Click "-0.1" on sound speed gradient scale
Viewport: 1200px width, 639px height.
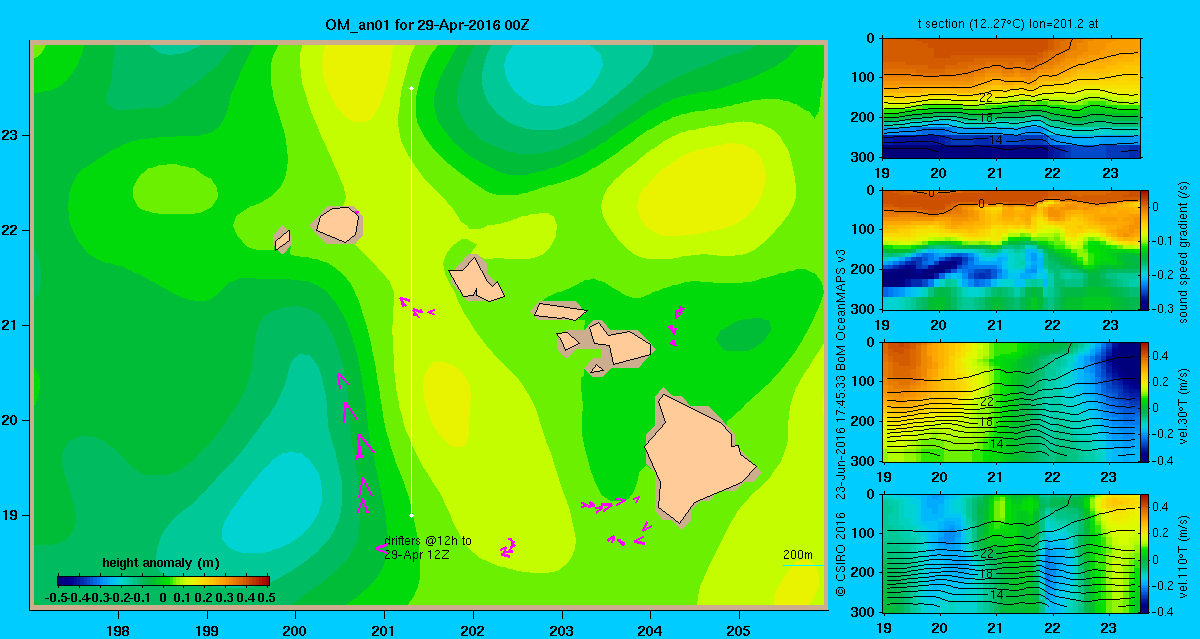1165,240
